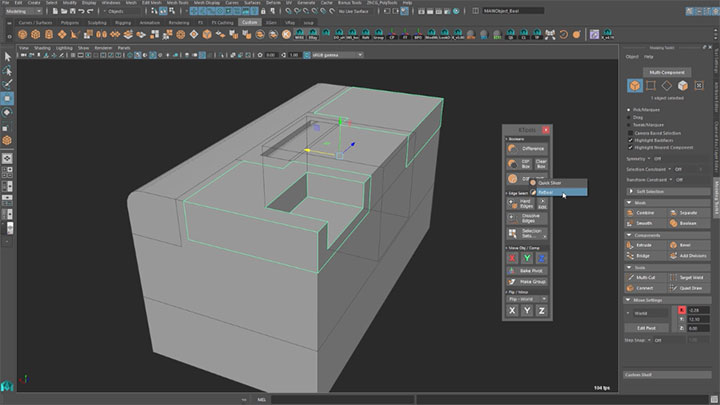Activate the Target Weld tool

click(688, 277)
